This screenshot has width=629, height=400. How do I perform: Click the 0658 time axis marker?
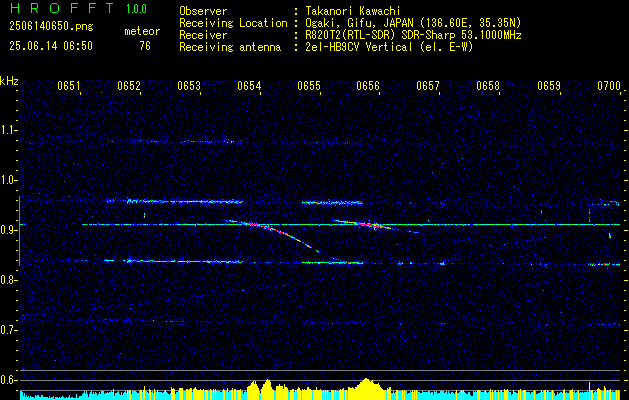pyautogui.click(x=488, y=86)
